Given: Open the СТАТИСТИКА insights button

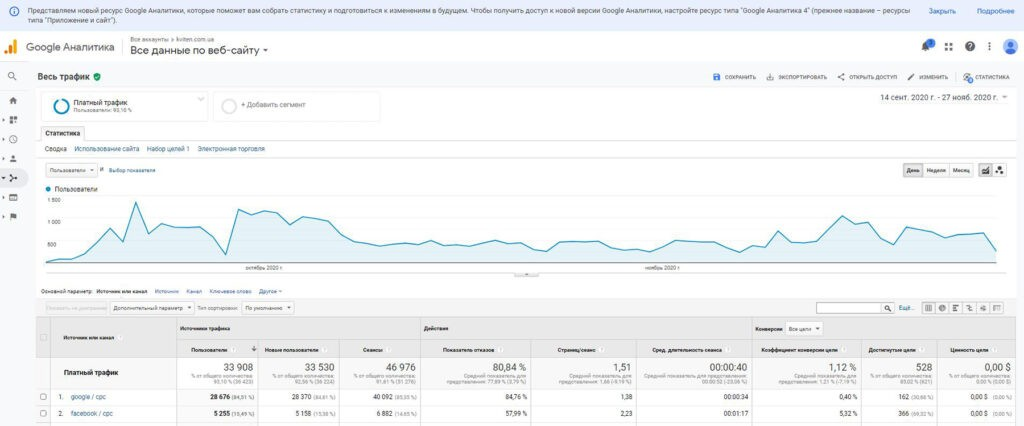Looking at the screenshot, I should point(985,77).
